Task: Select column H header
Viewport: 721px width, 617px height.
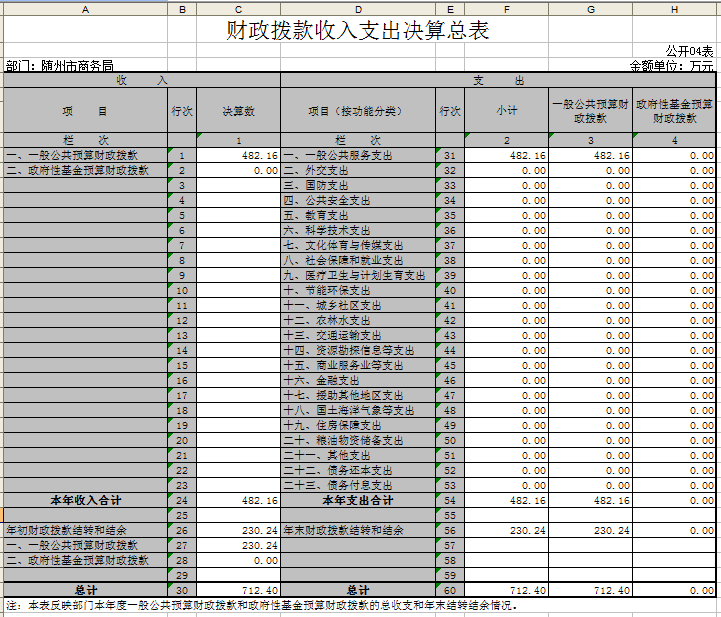Action: tap(675, 8)
